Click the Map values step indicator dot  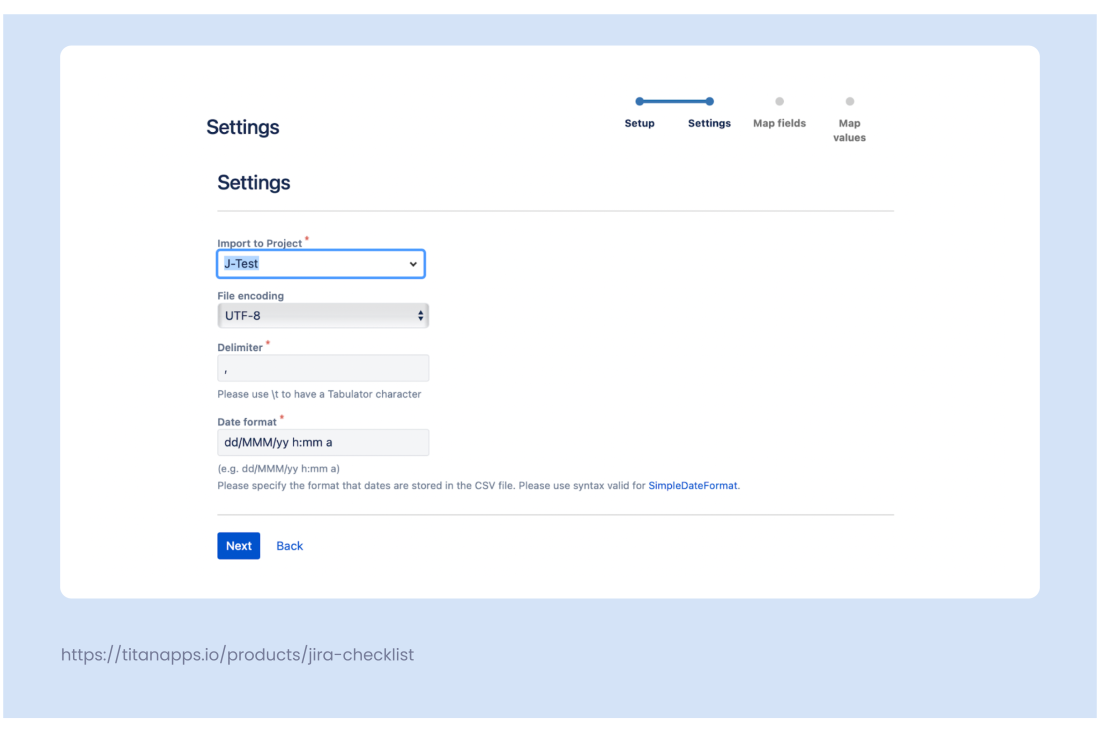(x=849, y=101)
